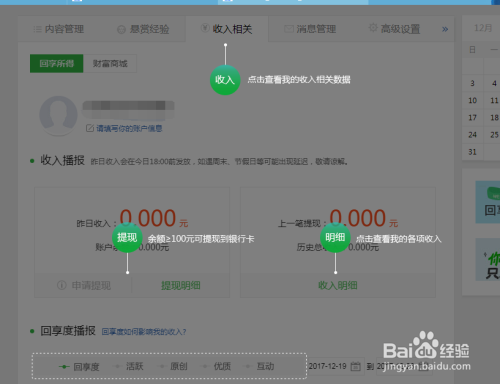500x384 pixels.
Task: Click the 昨日收入 amount 0.000 元
Action: click(x=154, y=218)
